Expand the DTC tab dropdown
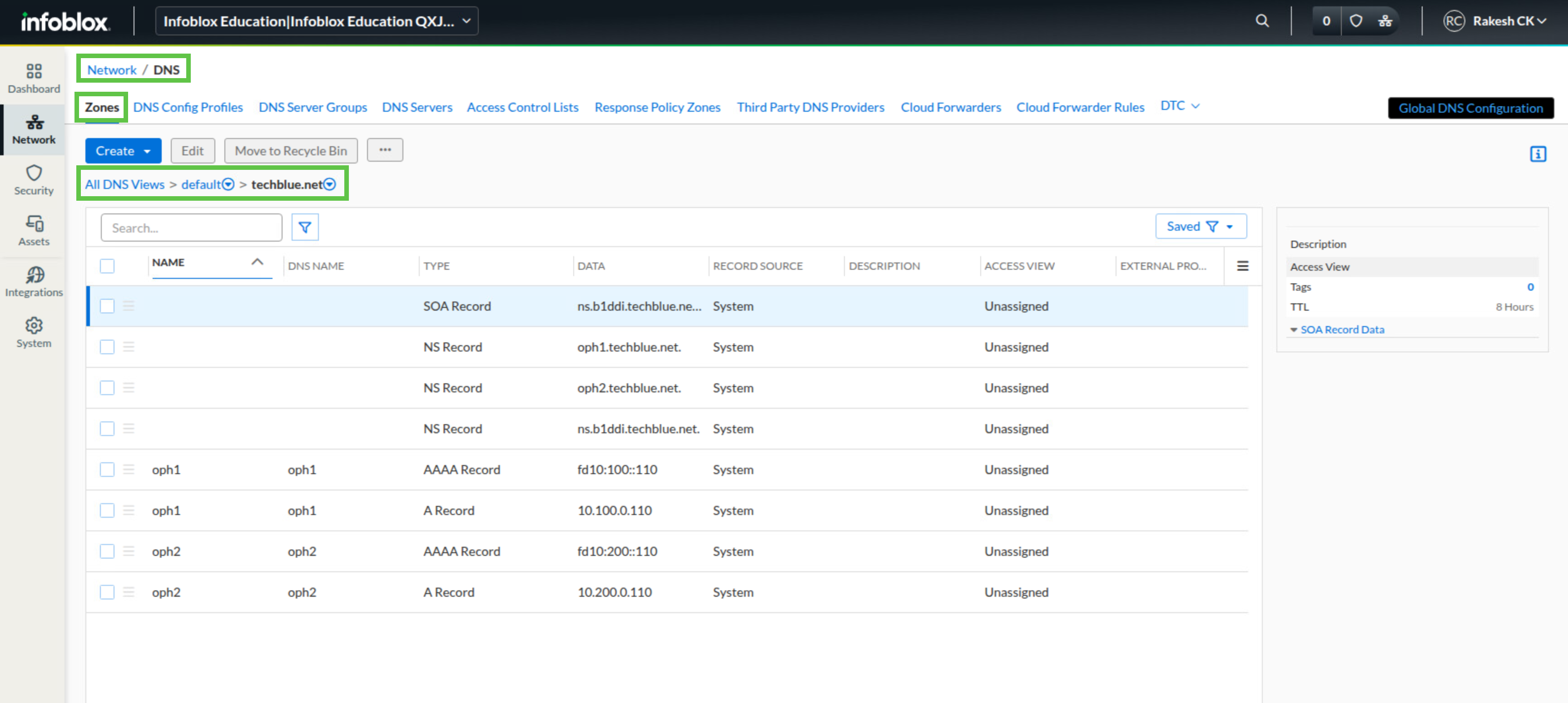Viewport: 1568px width, 703px height. 1180,106
